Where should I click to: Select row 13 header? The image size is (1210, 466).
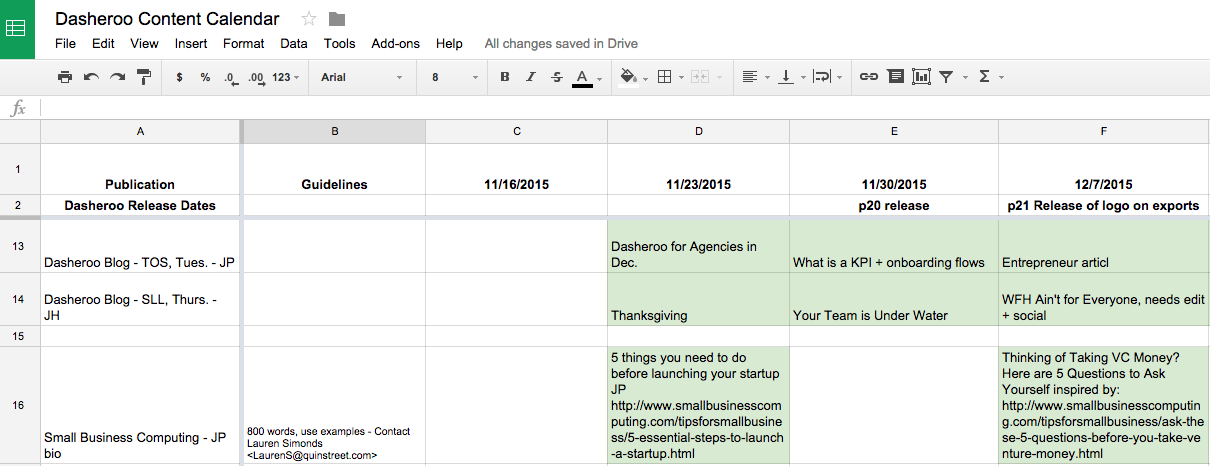19,246
